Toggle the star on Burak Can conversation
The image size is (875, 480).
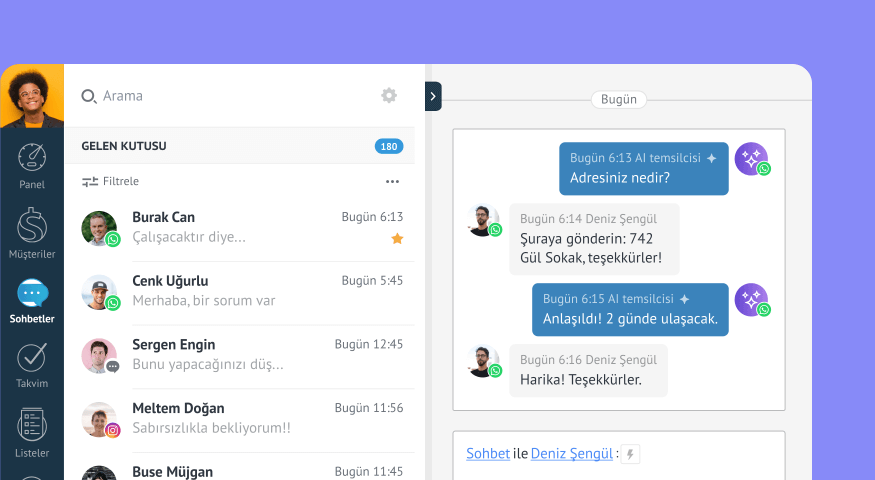[397, 239]
